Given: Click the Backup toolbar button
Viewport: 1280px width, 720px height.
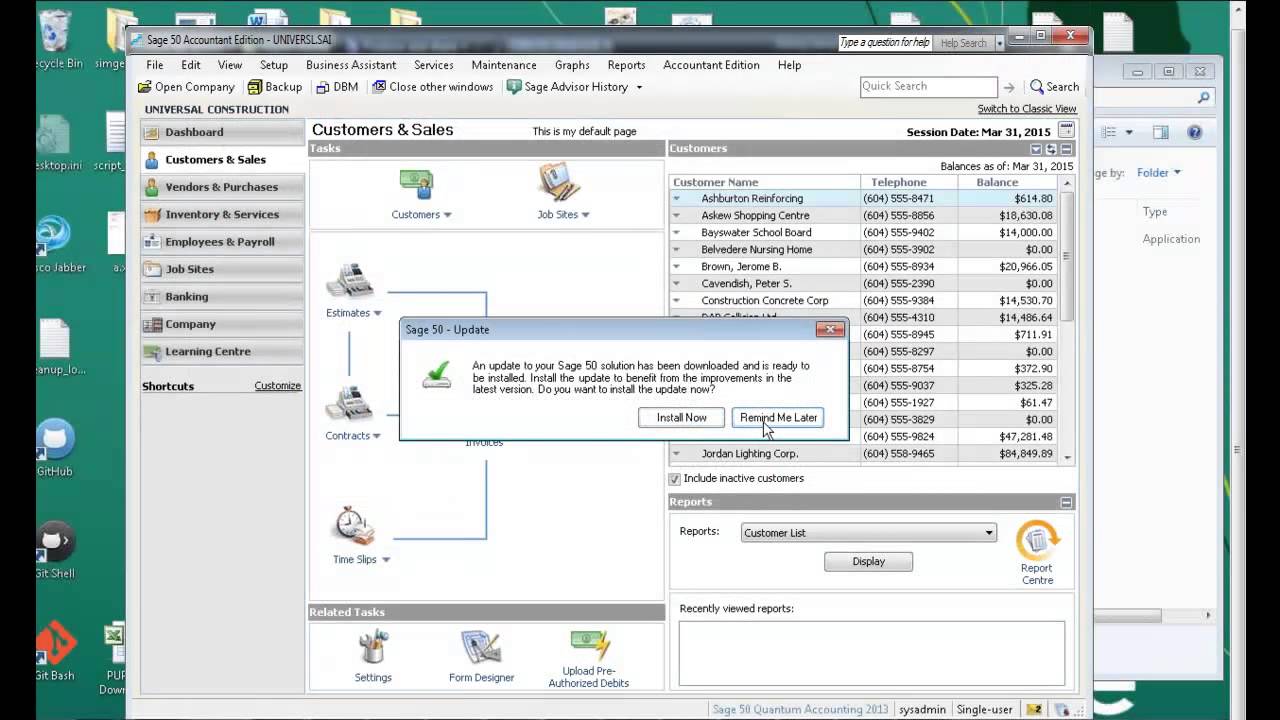Looking at the screenshot, I should pyautogui.click(x=275, y=87).
